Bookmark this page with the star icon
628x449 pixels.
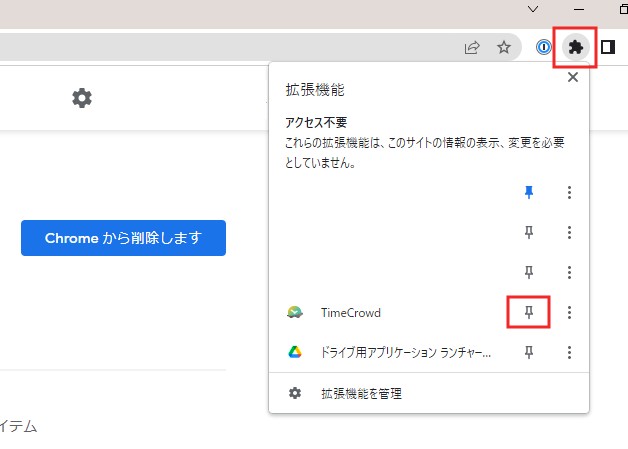pyautogui.click(x=504, y=47)
